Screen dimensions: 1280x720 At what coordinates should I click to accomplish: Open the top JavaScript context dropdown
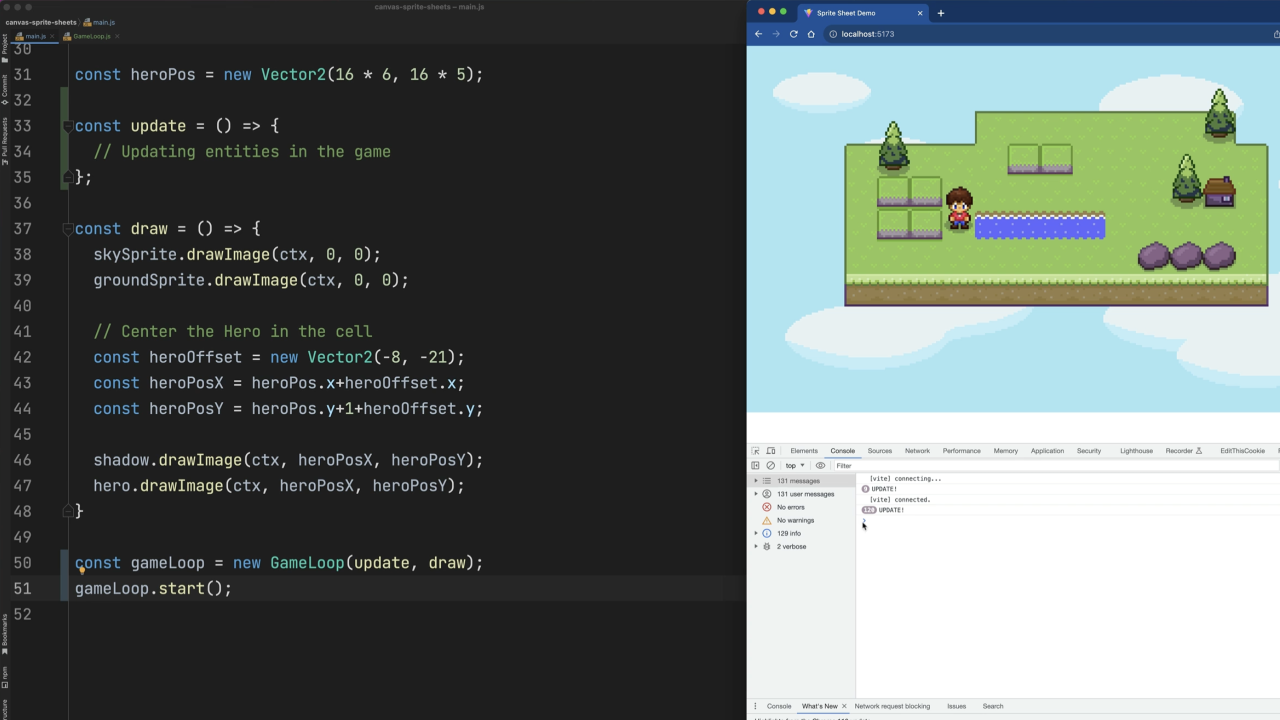(795, 465)
